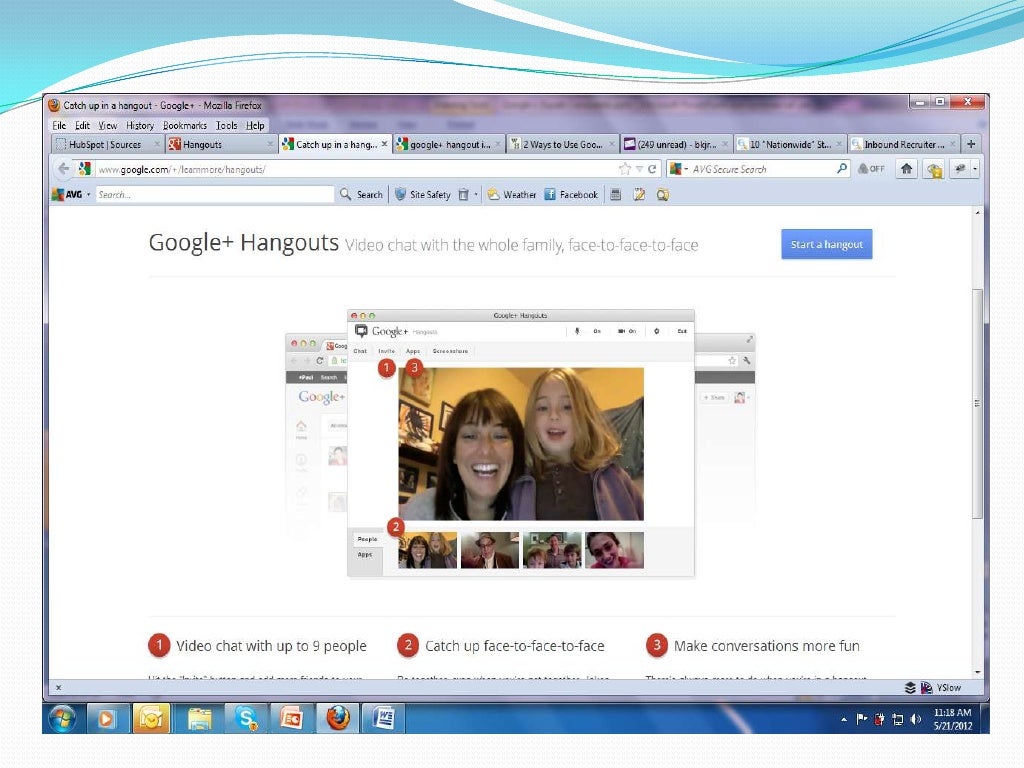Click the Start a hangout button
Viewport: 1024px width, 768px height.
[827, 244]
